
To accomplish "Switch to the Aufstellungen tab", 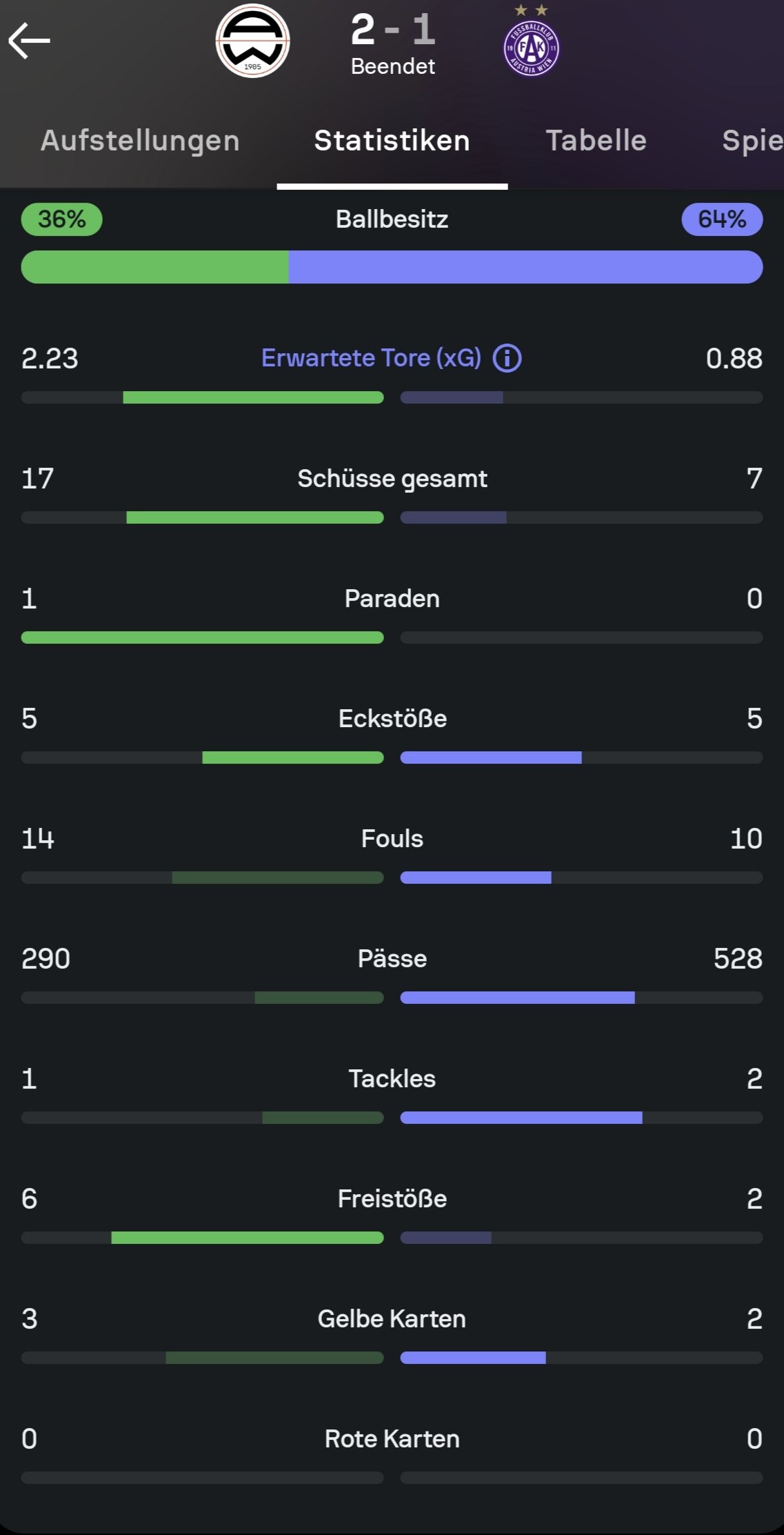I will click(140, 141).
